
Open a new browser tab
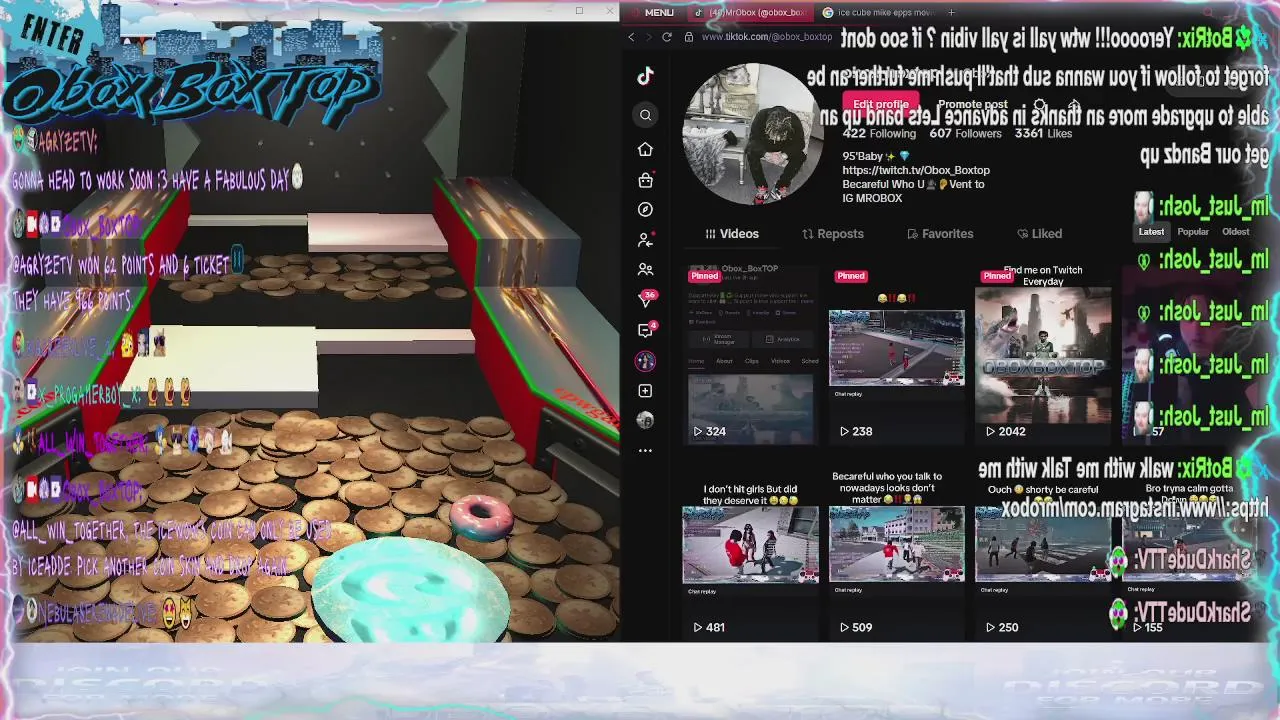[951, 12]
